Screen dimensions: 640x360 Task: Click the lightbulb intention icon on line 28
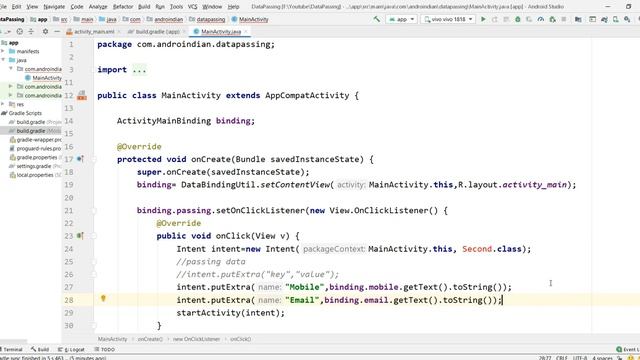(103, 299)
